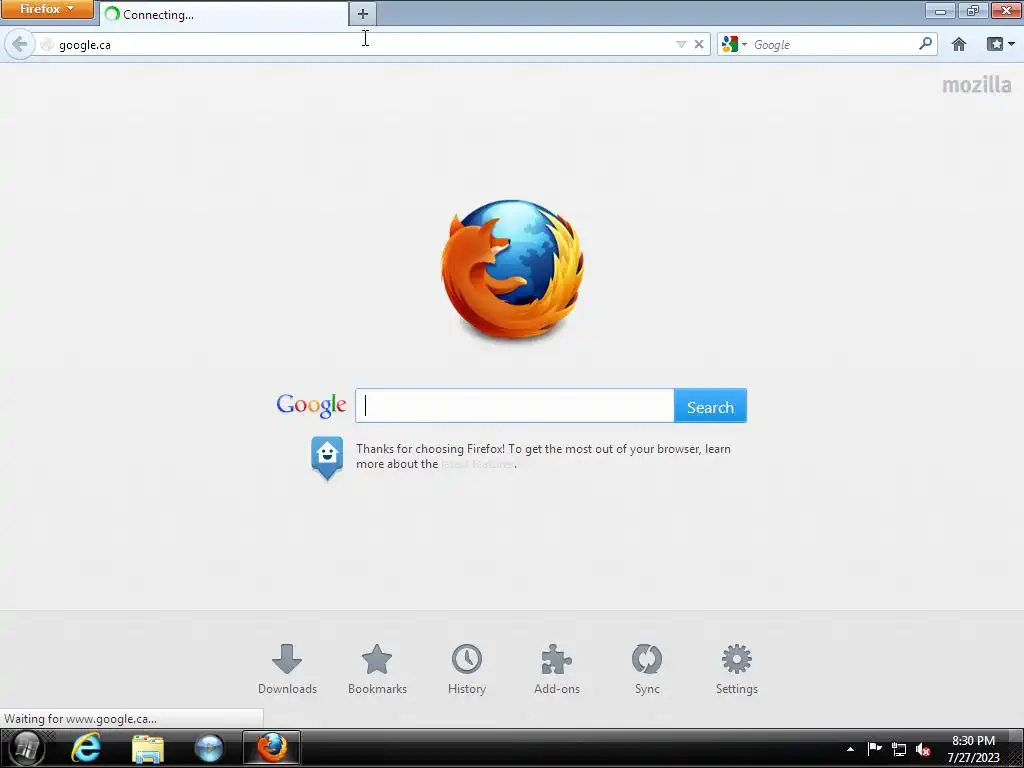Image resolution: width=1024 pixels, height=768 pixels.
Task: Open Settings from the bottom launcher
Action: coord(737,669)
